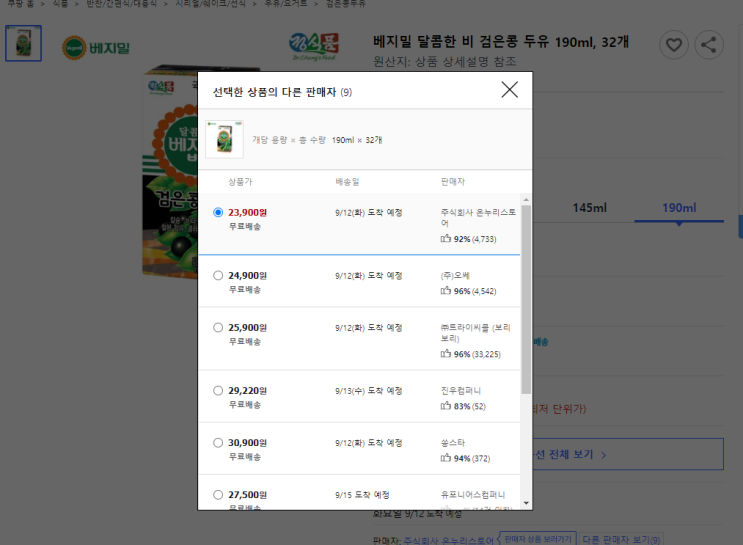Click the seller list scrollbar thumb

[526, 299]
